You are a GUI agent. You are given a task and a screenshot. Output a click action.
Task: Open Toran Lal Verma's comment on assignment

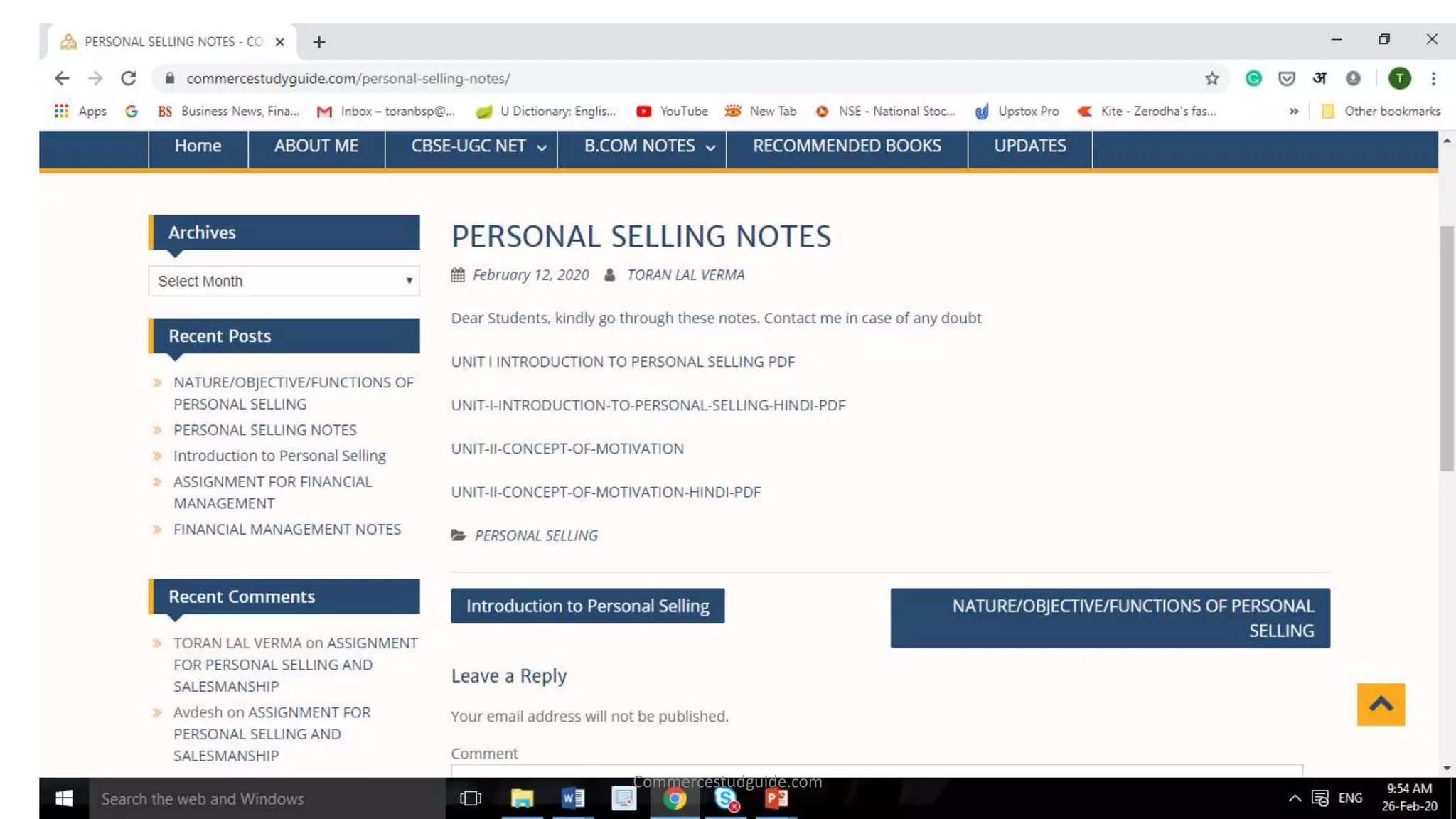coord(296,665)
